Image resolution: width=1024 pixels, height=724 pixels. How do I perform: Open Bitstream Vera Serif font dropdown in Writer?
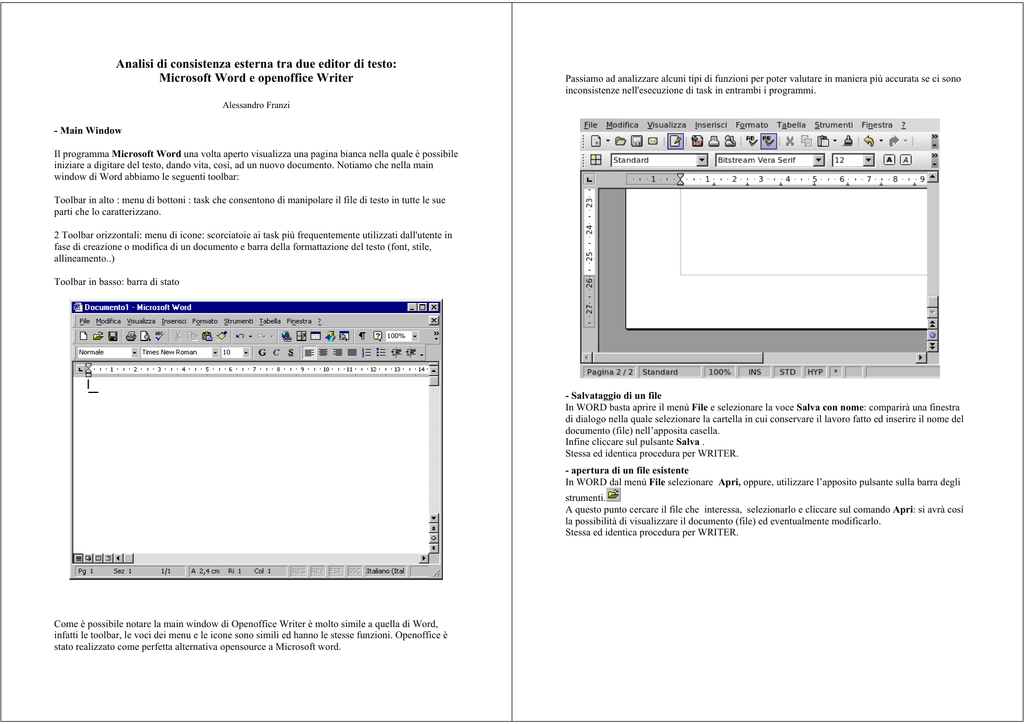point(818,160)
